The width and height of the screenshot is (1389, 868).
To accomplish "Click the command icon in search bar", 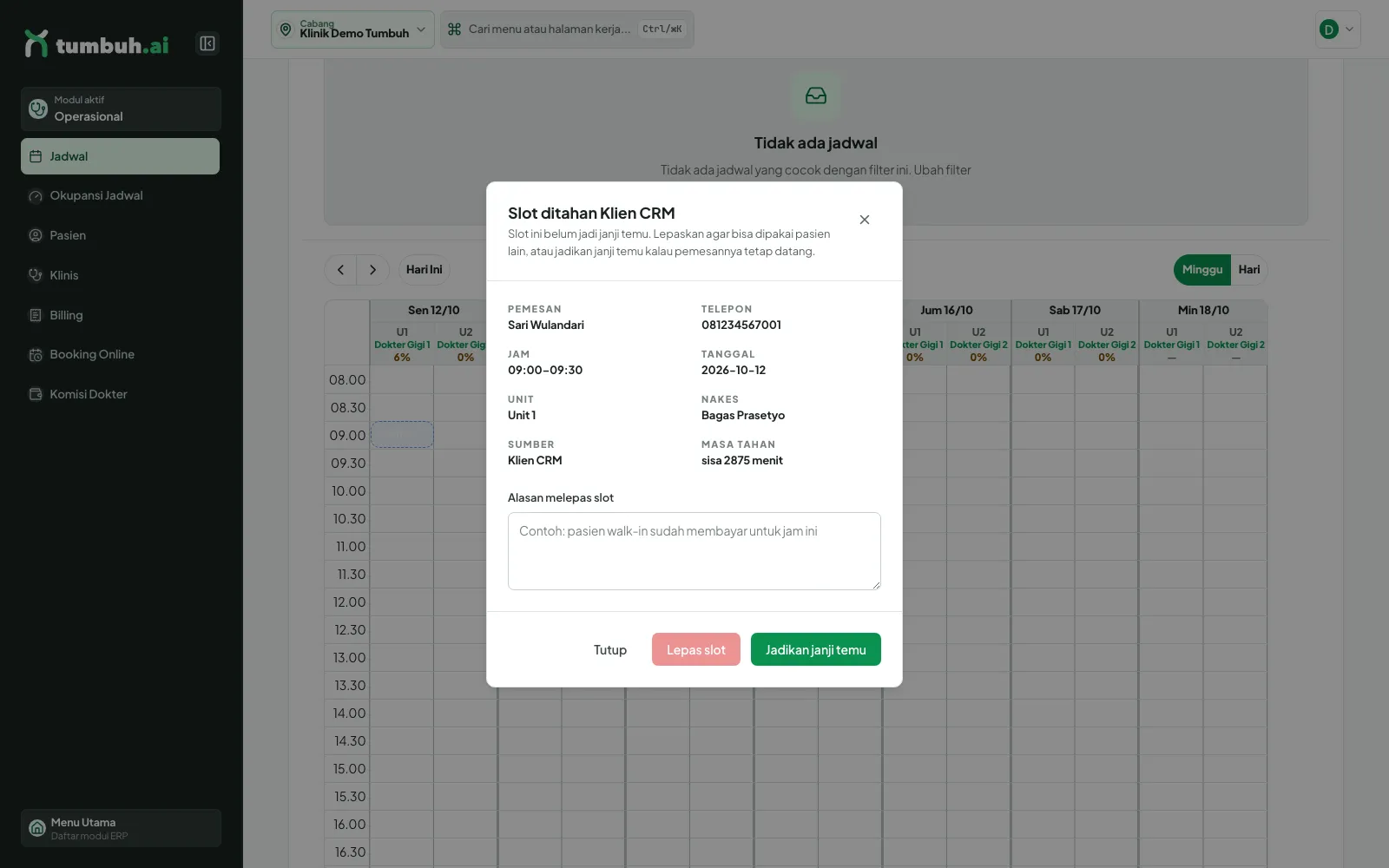I will coord(454,30).
